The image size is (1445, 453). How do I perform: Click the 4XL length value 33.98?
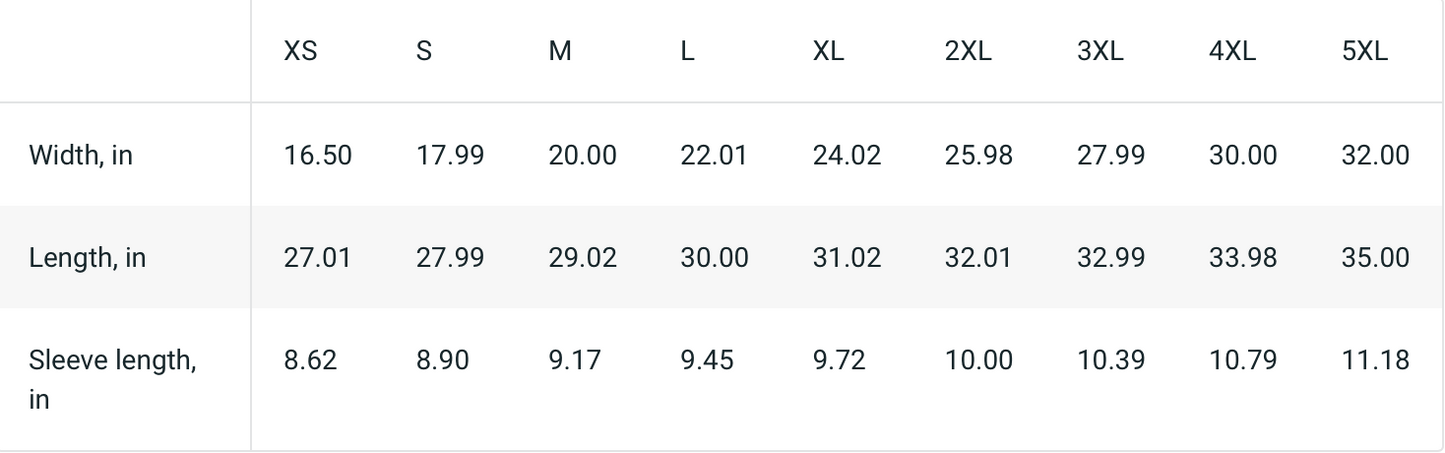point(1242,257)
